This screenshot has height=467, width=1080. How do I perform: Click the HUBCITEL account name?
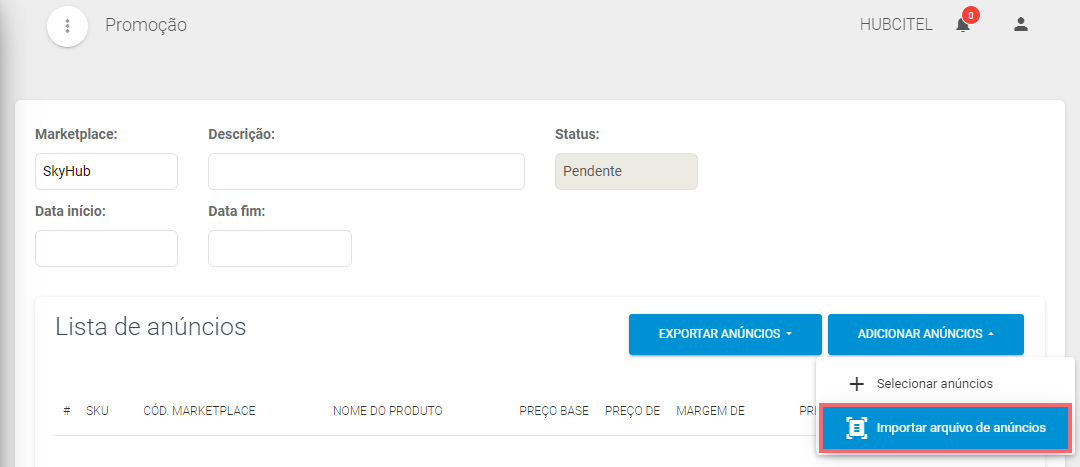click(x=896, y=25)
